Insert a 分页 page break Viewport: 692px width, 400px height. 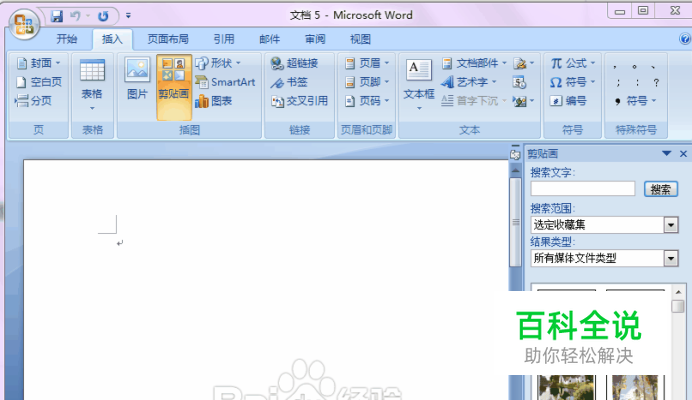34,101
